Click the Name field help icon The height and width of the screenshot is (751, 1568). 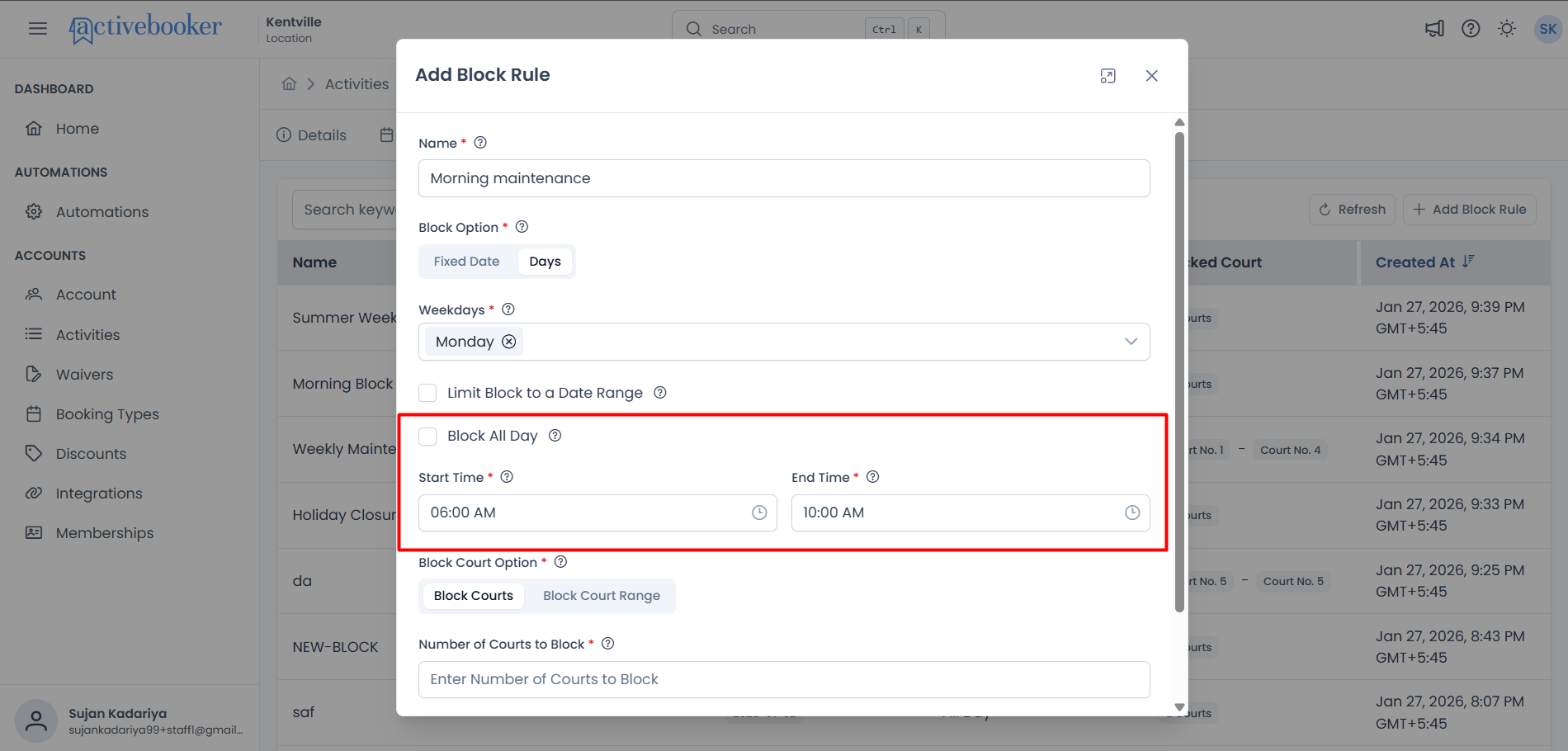[x=480, y=143]
